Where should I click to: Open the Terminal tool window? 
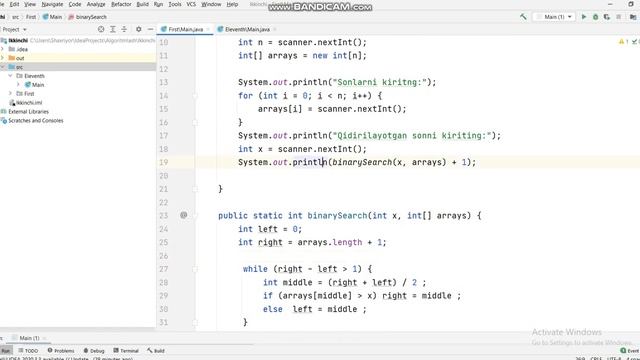[x=126, y=351]
